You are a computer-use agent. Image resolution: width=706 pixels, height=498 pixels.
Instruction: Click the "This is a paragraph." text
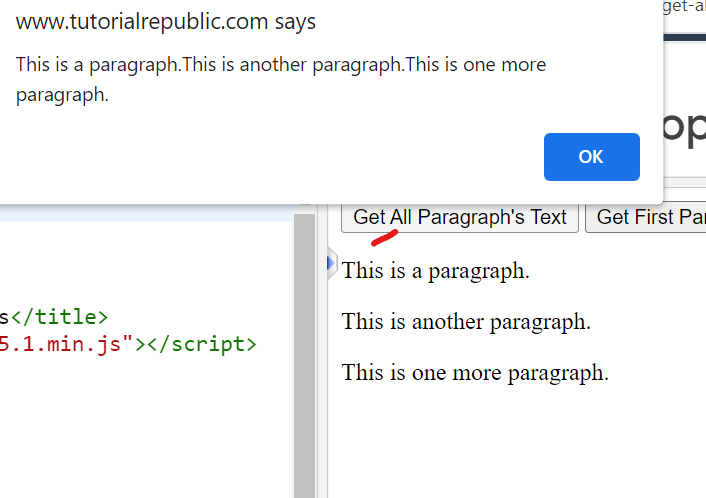tap(435, 270)
